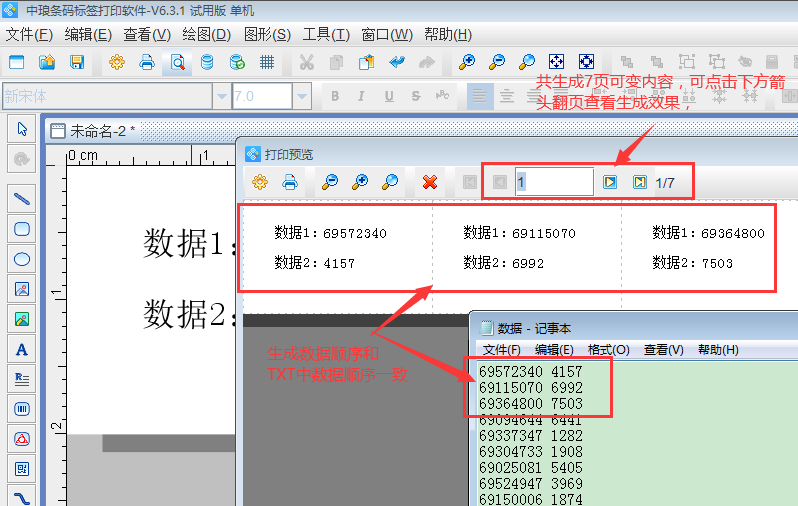Select the text tool A icon
This screenshot has height=506, width=798.
[22, 349]
